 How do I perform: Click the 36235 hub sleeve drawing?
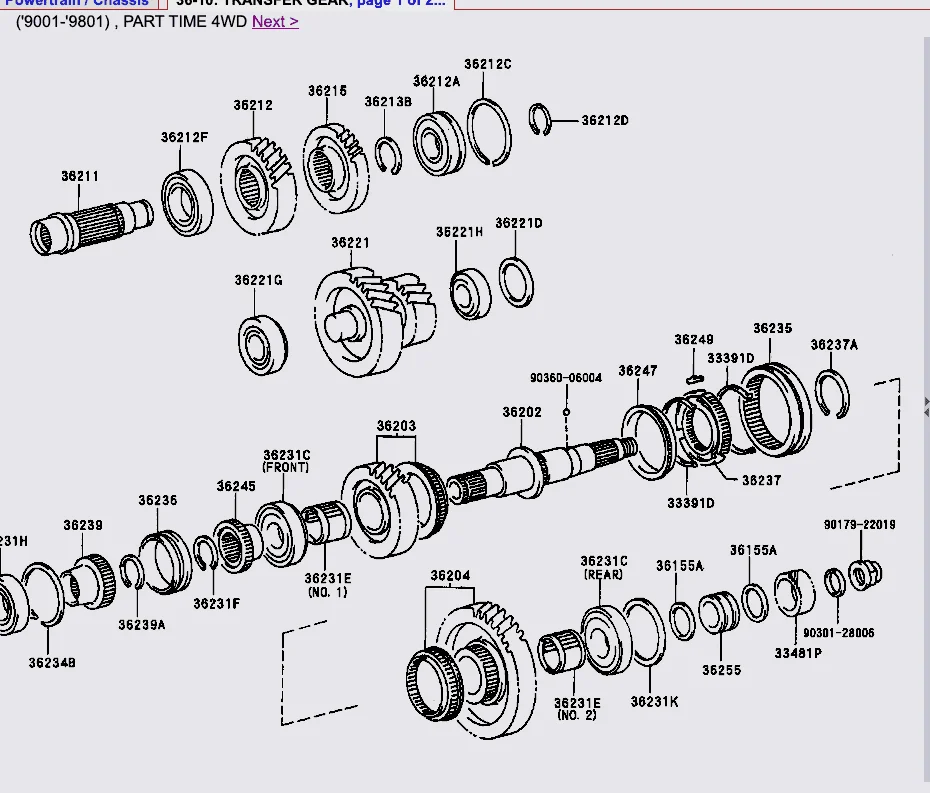pyautogui.click(x=774, y=409)
